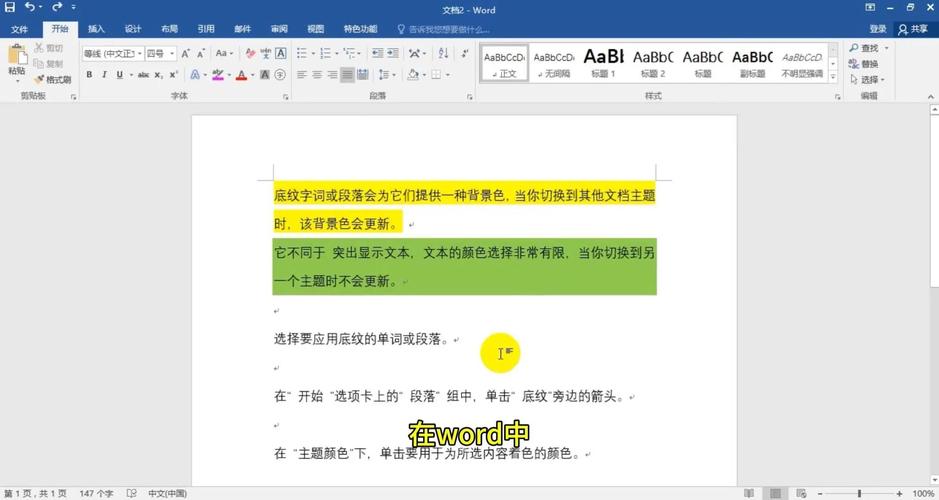
Task: Toggle show/hide paragraph marks
Action: [465, 53]
